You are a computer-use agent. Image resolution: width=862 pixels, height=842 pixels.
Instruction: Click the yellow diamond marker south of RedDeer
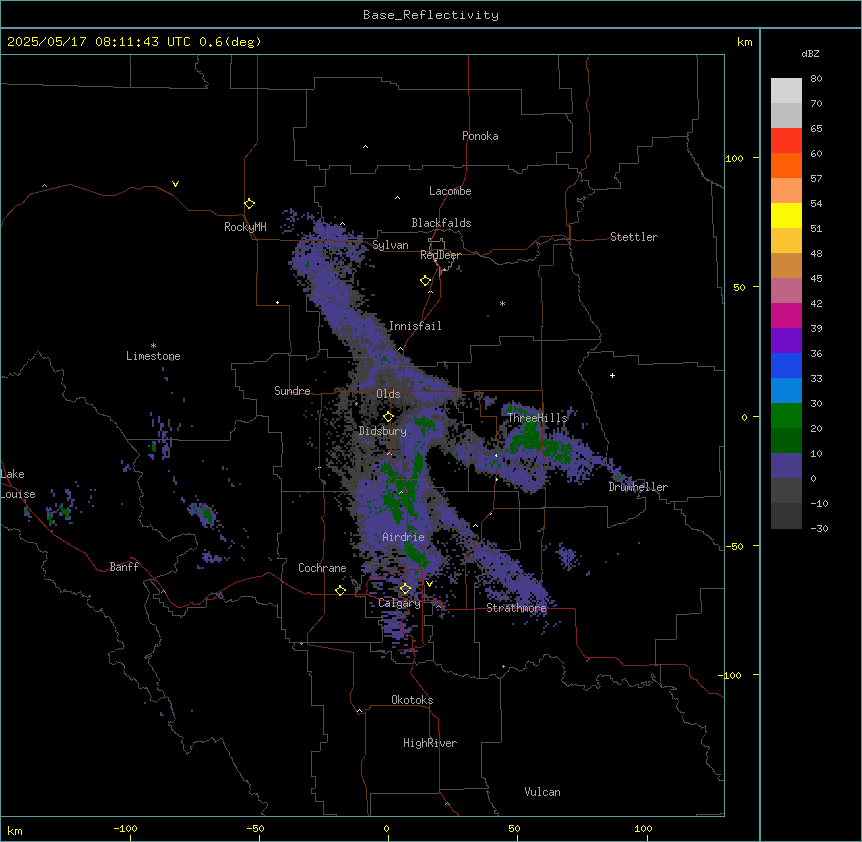tap(425, 281)
